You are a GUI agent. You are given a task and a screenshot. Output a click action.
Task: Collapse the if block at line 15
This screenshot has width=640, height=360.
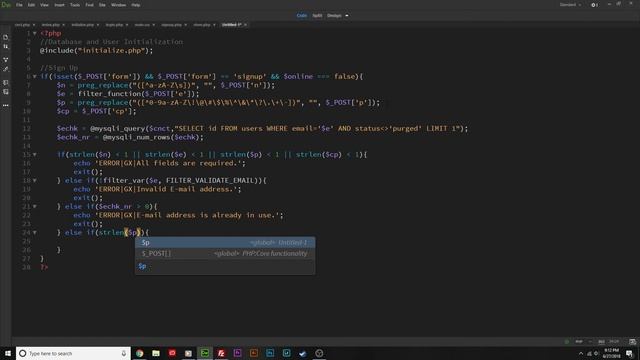tap(35, 155)
